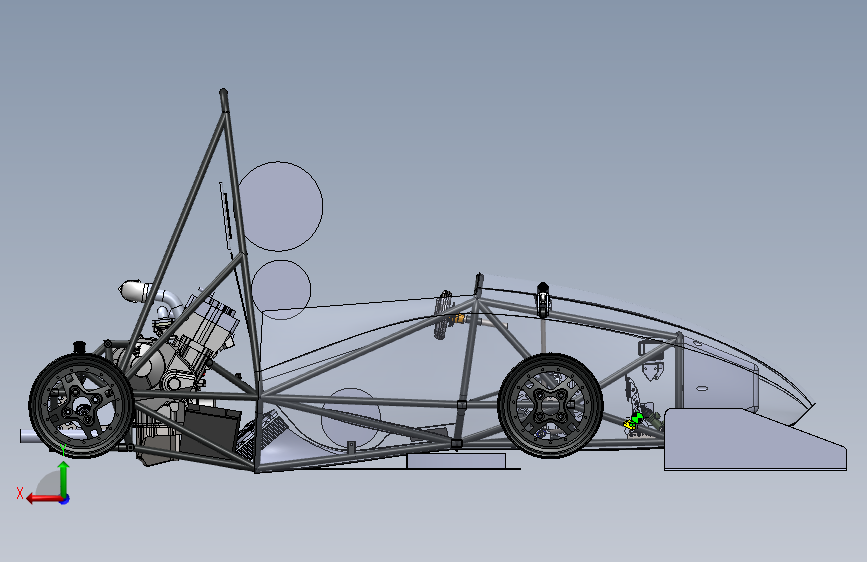Image resolution: width=867 pixels, height=562 pixels.
Task: Select the front wheel near the nose
Action: tap(551, 405)
